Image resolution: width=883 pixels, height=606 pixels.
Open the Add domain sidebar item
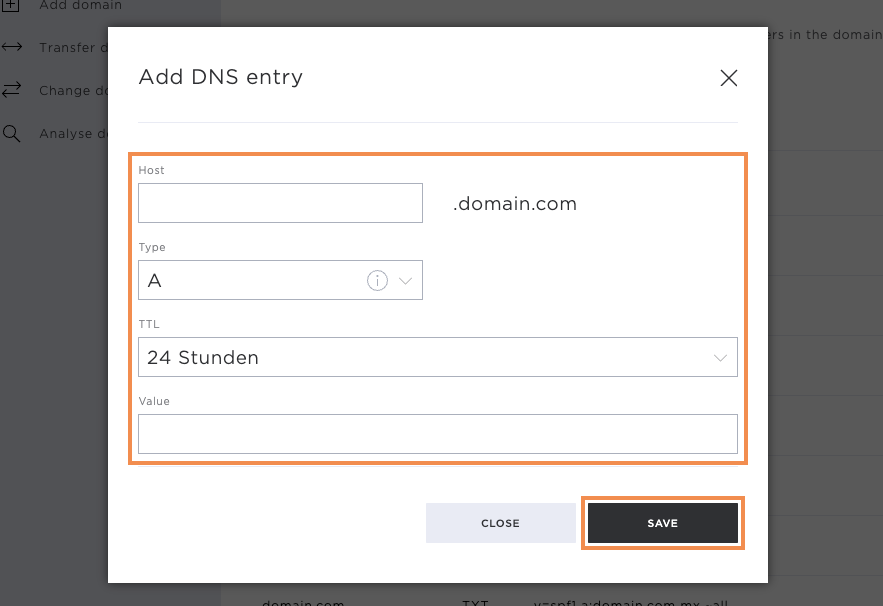pyautogui.click(x=80, y=6)
